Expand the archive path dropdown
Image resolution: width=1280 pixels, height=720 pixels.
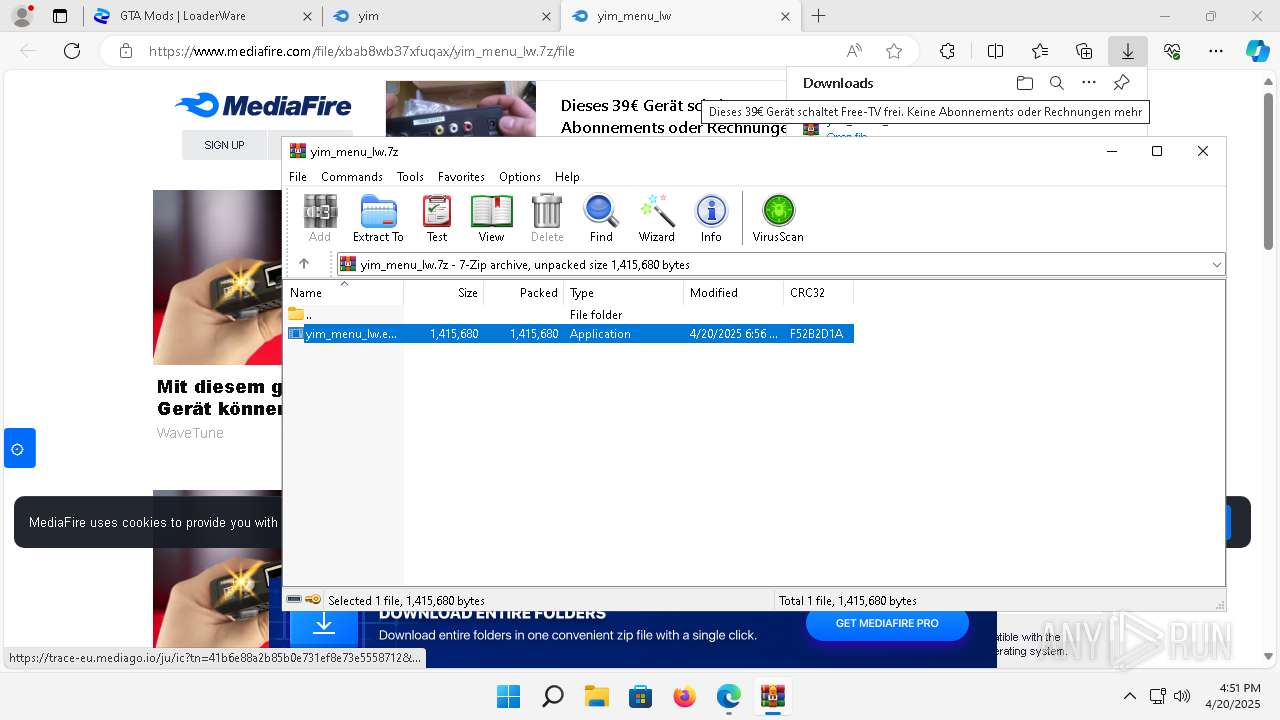click(1216, 265)
